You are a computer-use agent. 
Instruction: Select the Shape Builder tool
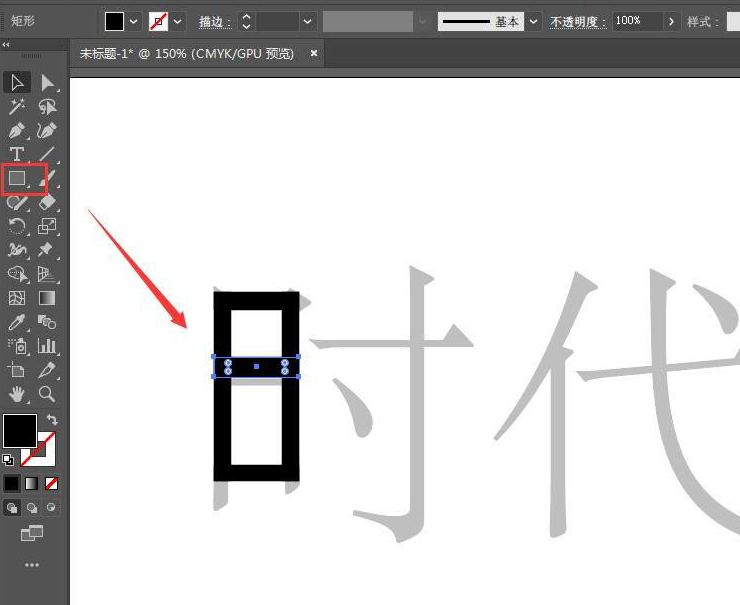[17, 274]
